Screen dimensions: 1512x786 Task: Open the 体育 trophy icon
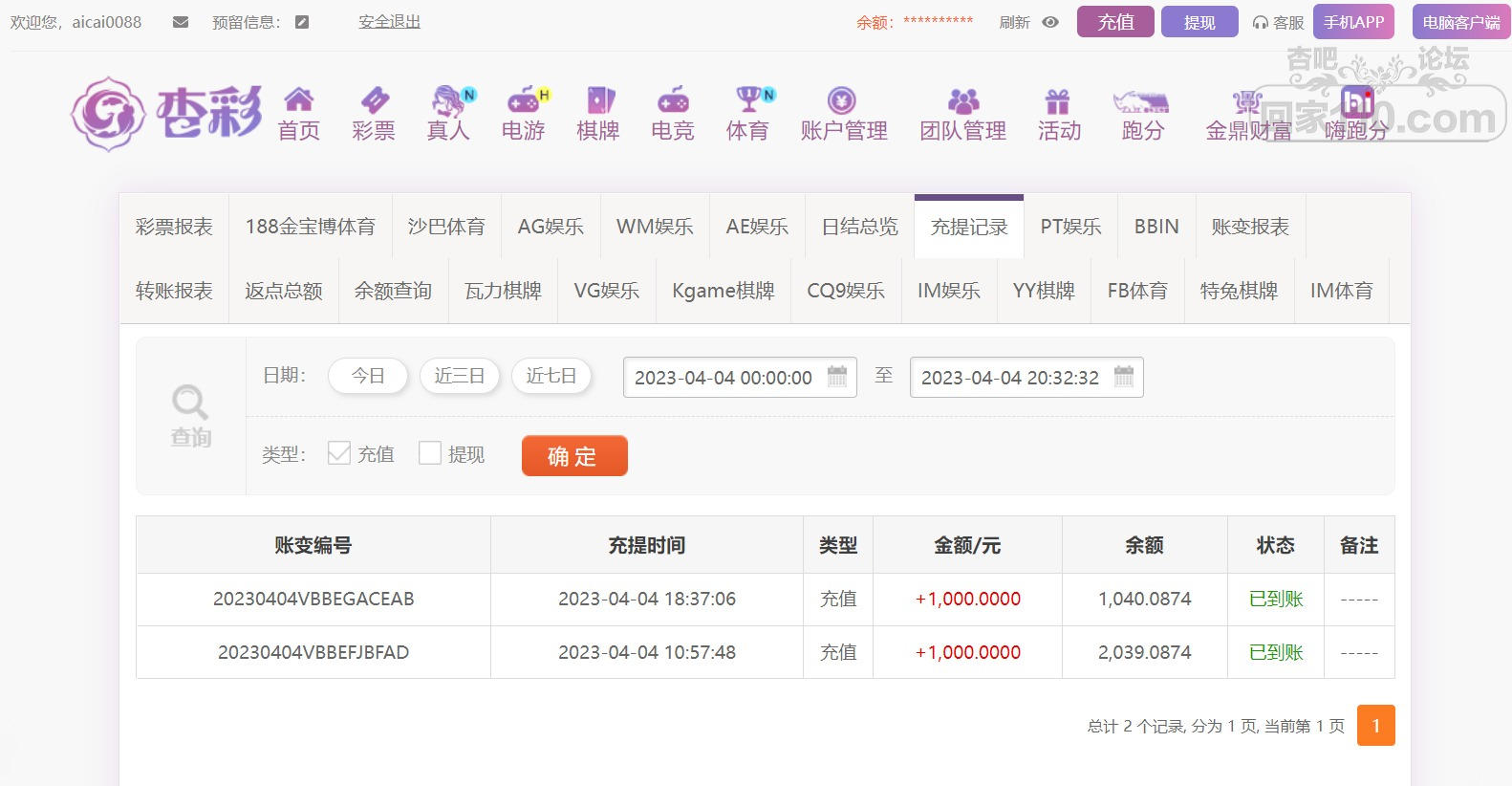pos(747,99)
